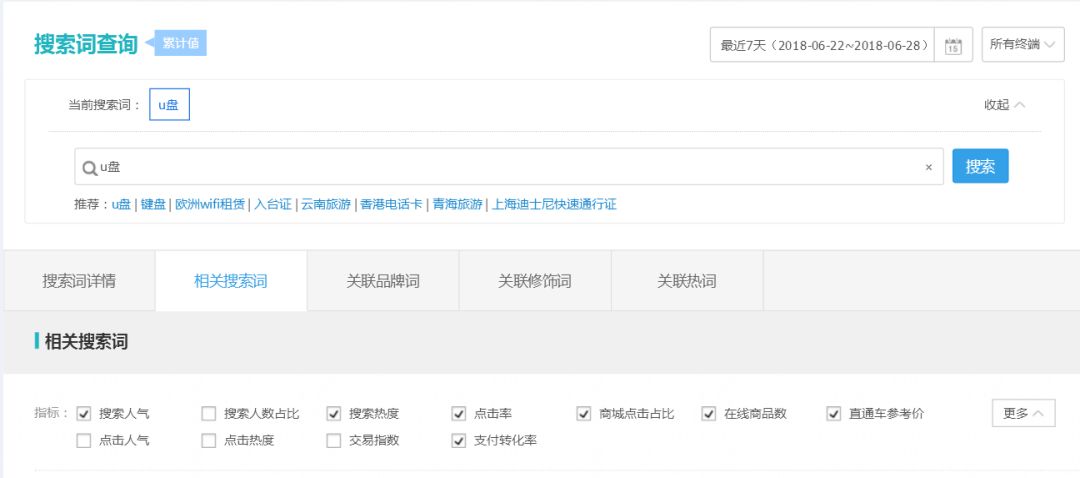This screenshot has height=478, width=1080.
Task: Collapse panel with 收起
Action: point(1005,105)
